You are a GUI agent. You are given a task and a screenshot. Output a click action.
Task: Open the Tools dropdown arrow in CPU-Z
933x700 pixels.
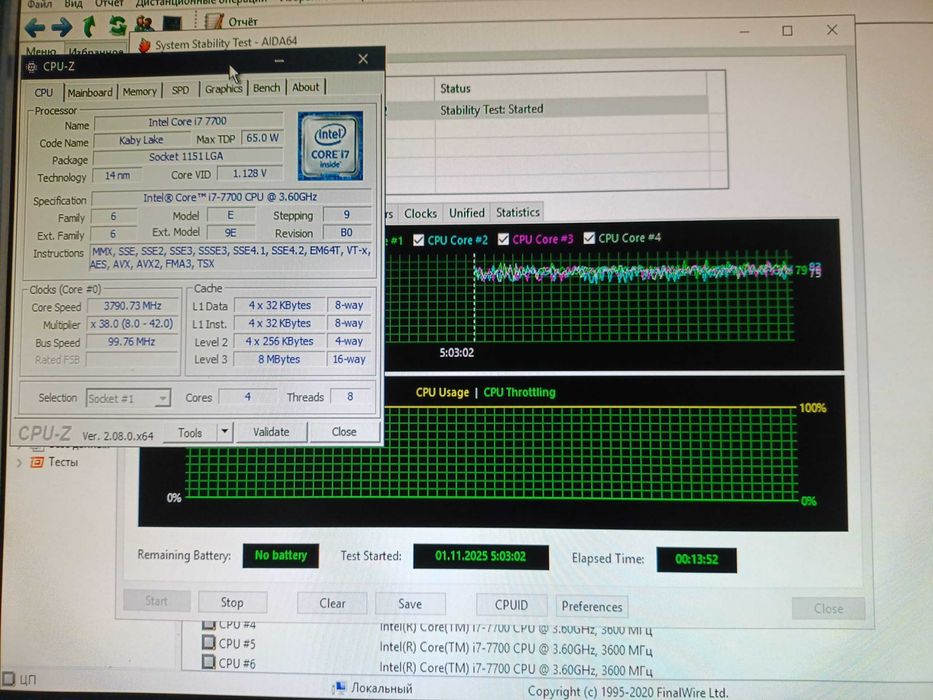click(x=224, y=432)
